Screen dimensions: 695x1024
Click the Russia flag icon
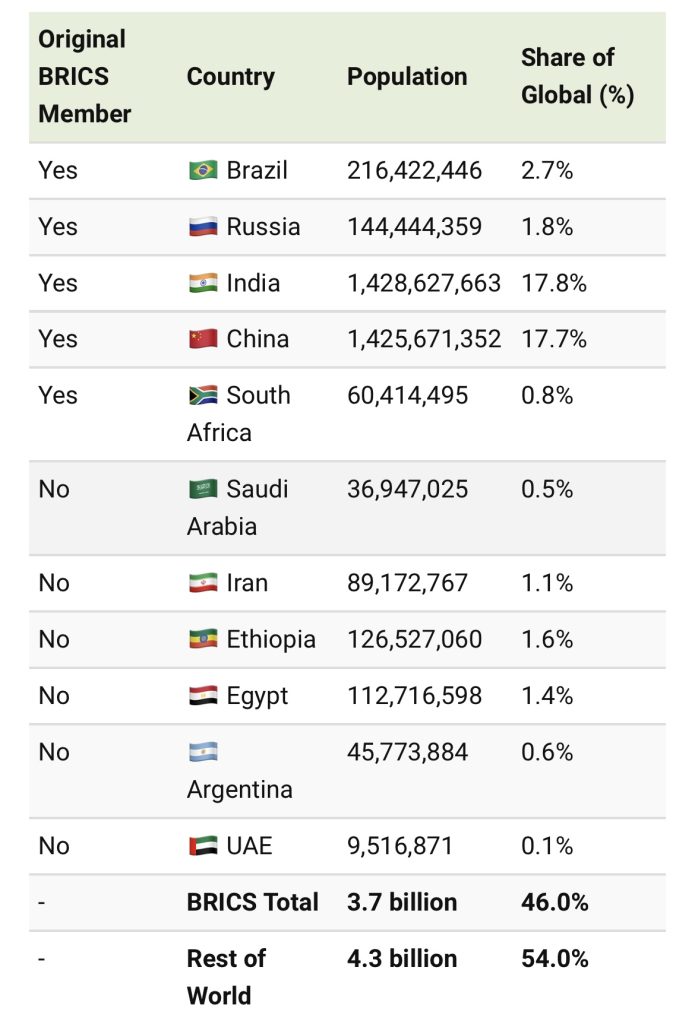pyautogui.click(x=202, y=227)
